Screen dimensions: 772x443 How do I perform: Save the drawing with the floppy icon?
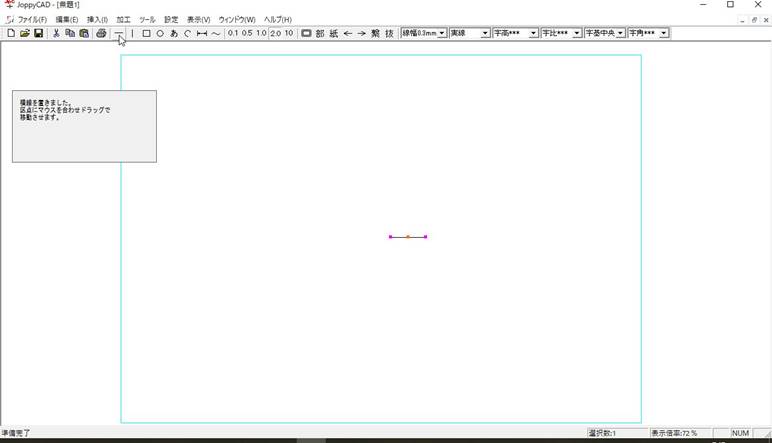[38, 33]
